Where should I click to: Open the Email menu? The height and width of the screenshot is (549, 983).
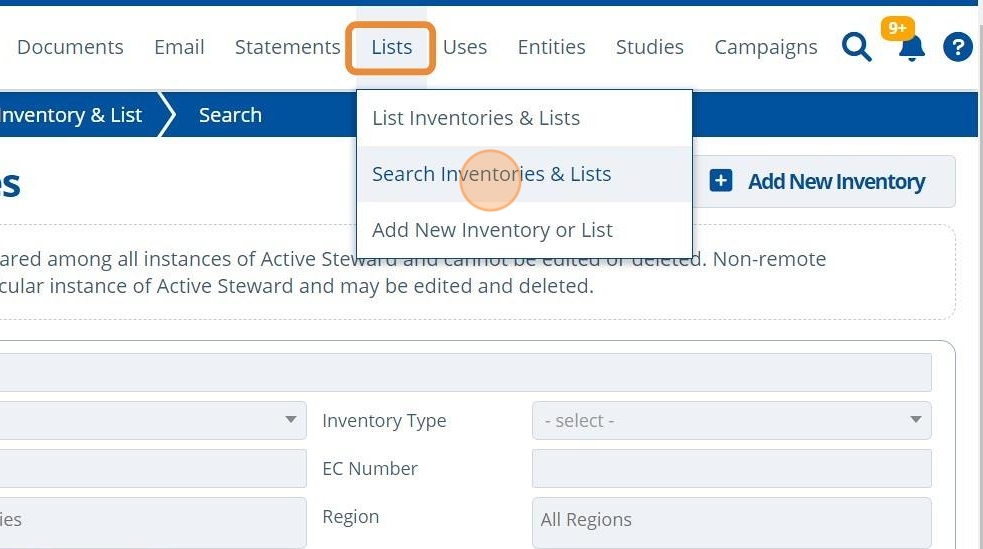(179, 47)
